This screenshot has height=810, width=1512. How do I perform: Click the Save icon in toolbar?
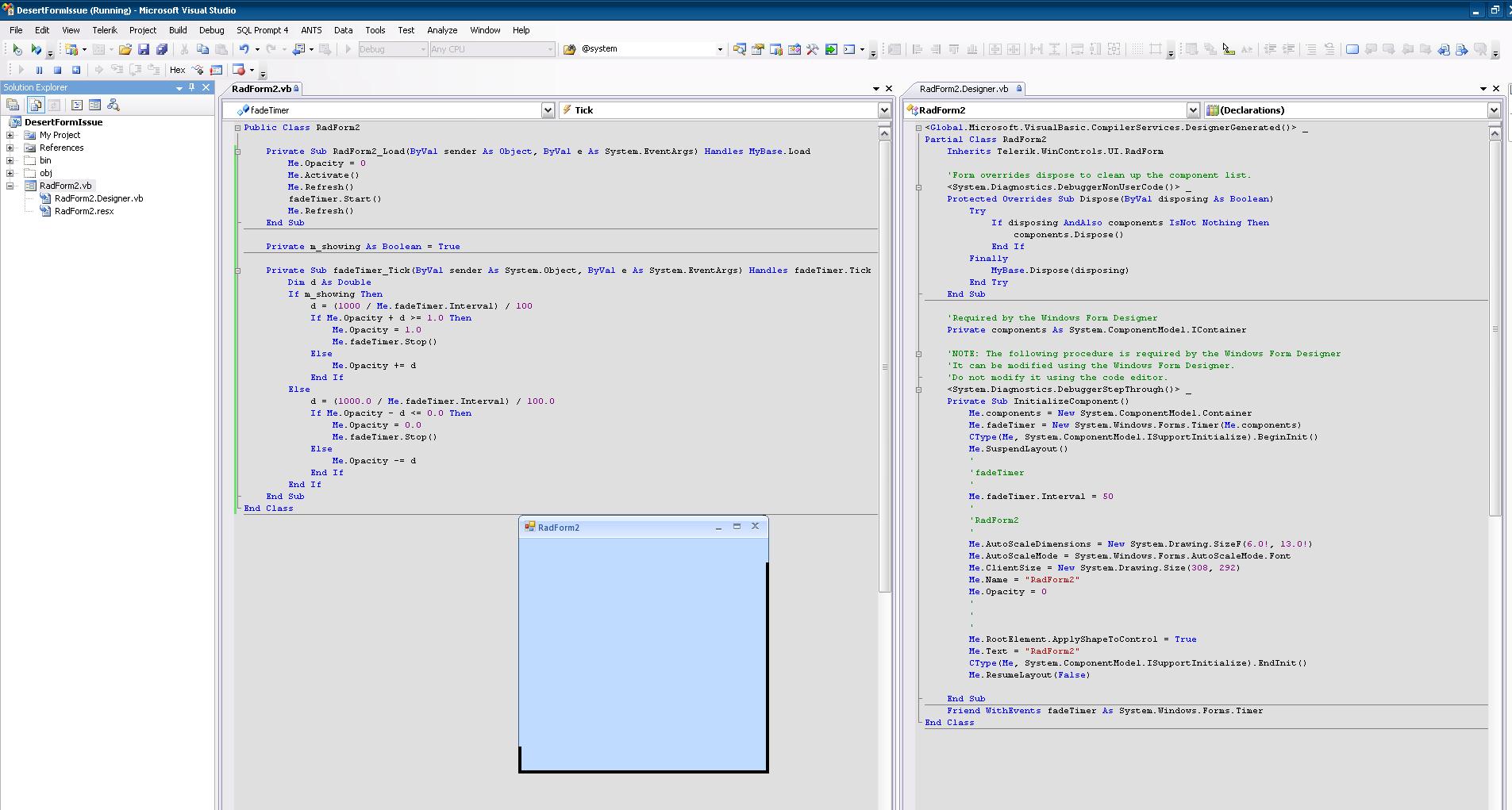coord(144,49)
